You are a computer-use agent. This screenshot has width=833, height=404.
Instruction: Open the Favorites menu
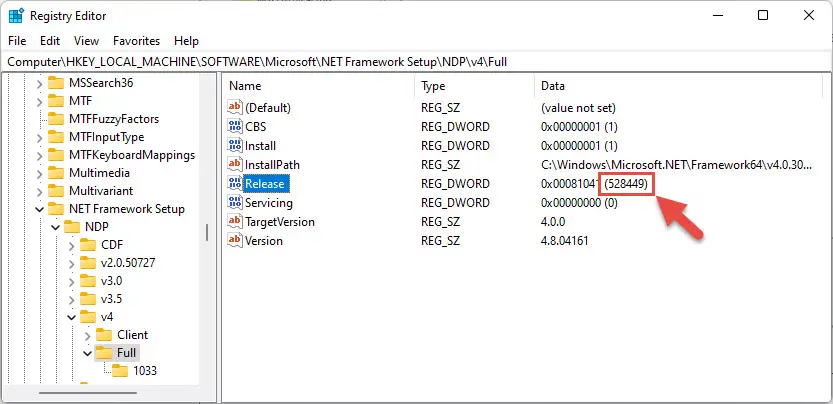pos(137,41)
